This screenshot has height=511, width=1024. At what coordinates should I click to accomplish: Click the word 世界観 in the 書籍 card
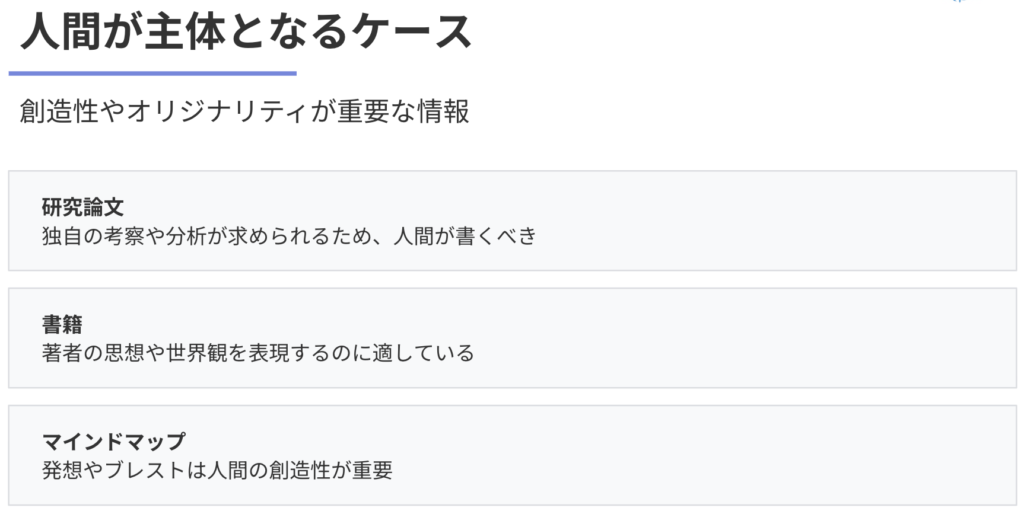tap(198, 353)
